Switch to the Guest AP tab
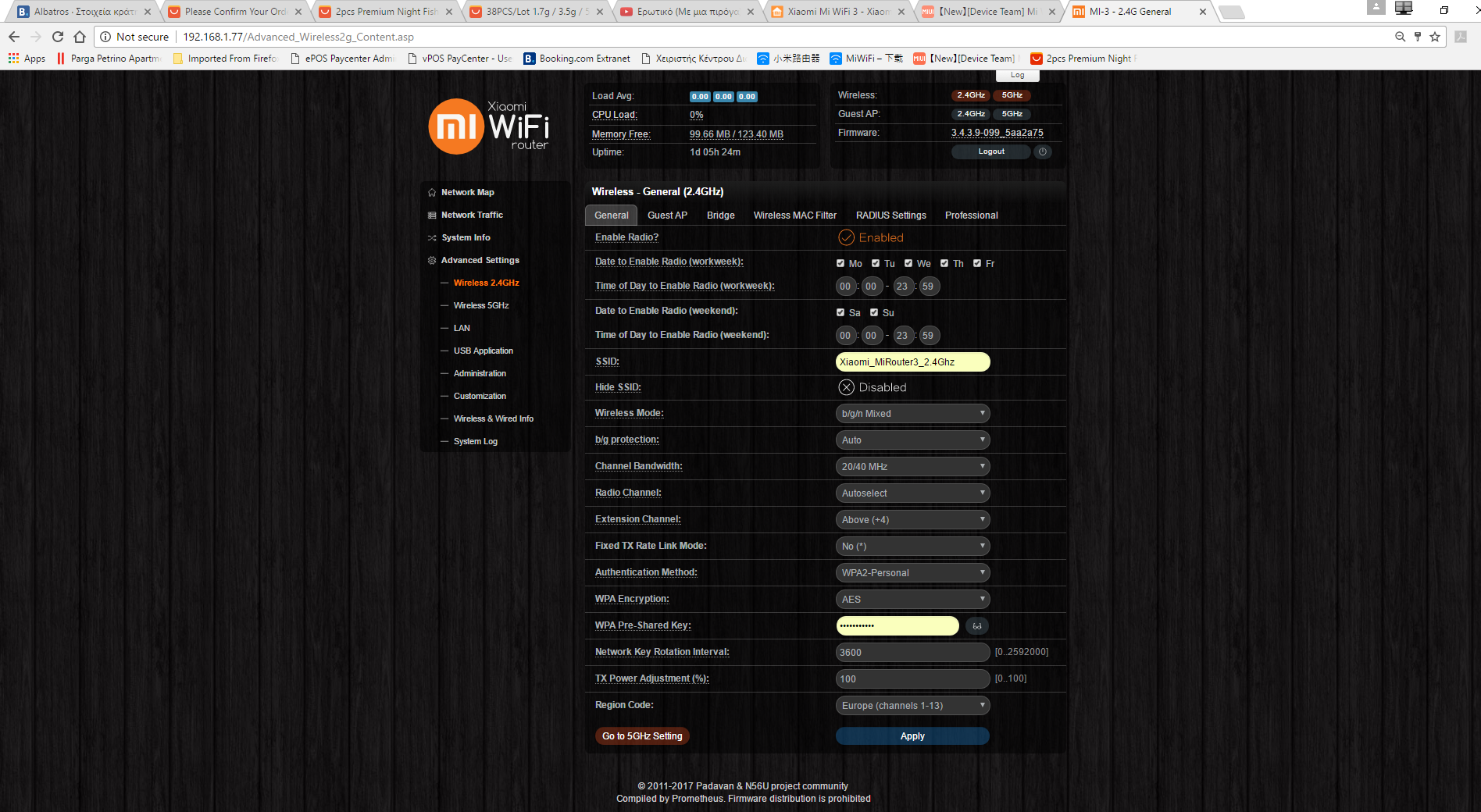Screen dimensions: 1481x812 667,215
